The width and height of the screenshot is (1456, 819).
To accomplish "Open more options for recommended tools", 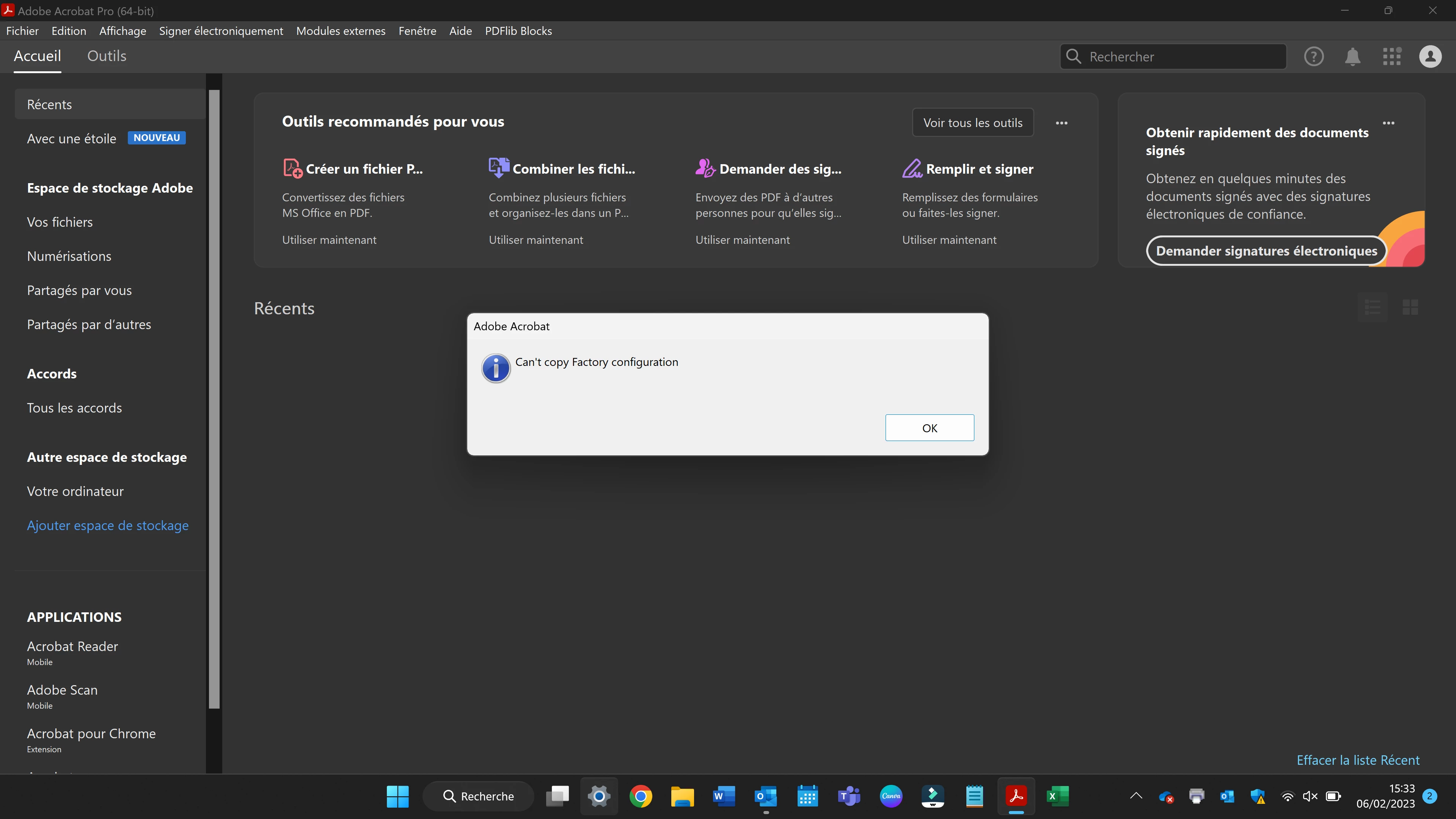I will pos(1062,122).
